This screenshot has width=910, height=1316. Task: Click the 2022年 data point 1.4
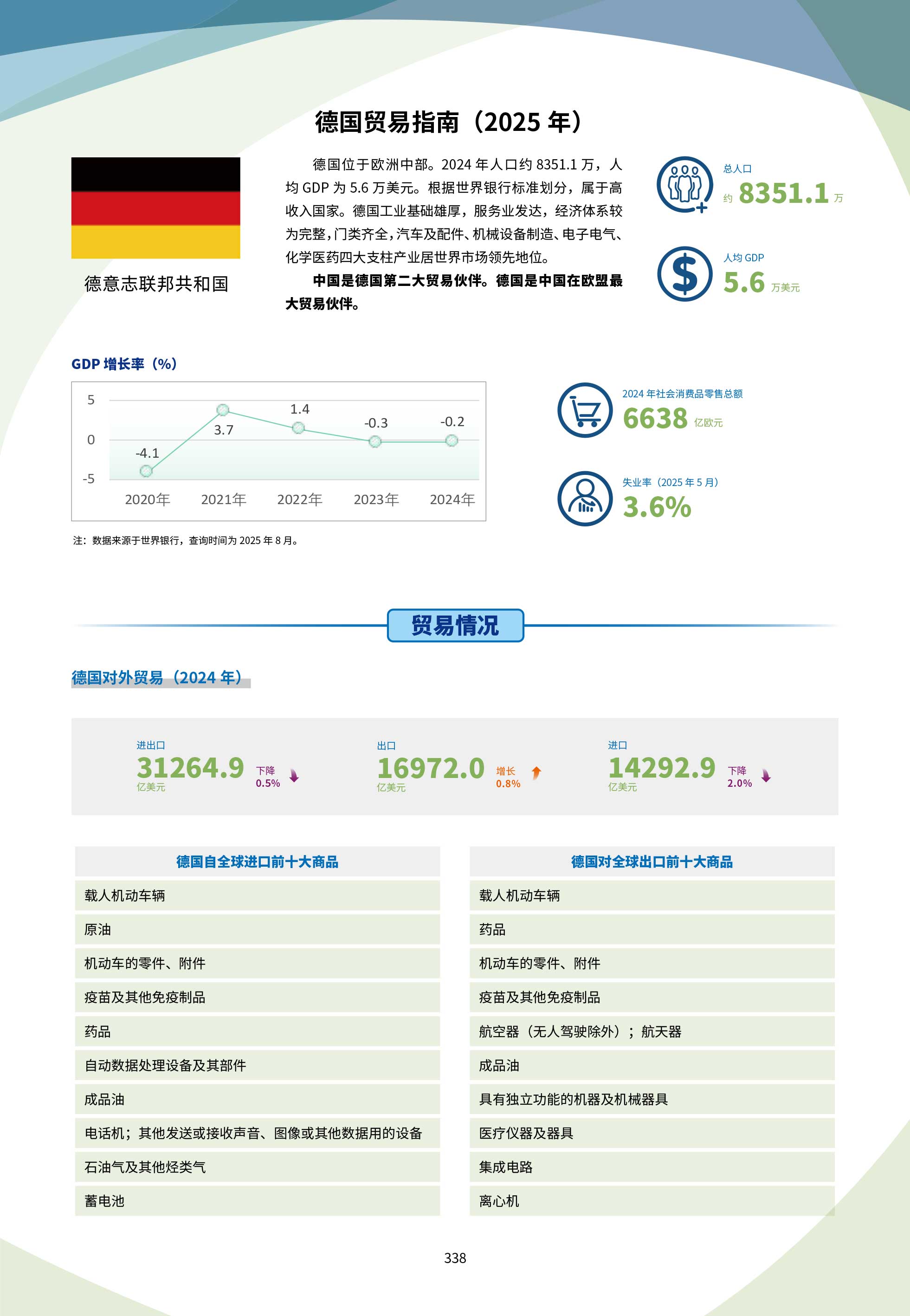[298, 428]
